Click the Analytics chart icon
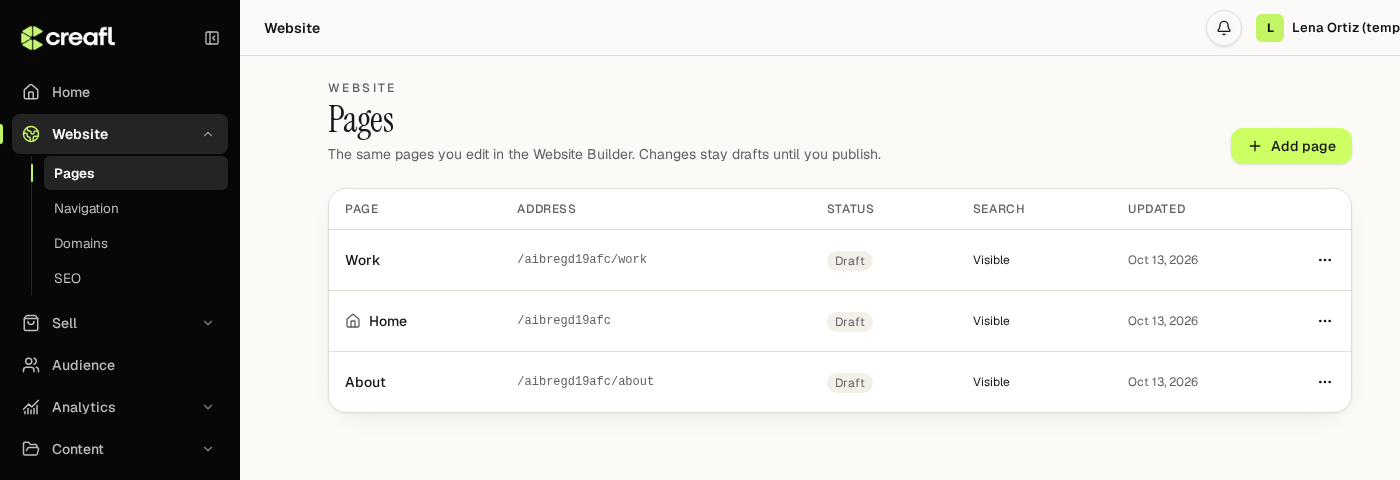The width and height of the screenshot is (1400, 480). point(31,407)
